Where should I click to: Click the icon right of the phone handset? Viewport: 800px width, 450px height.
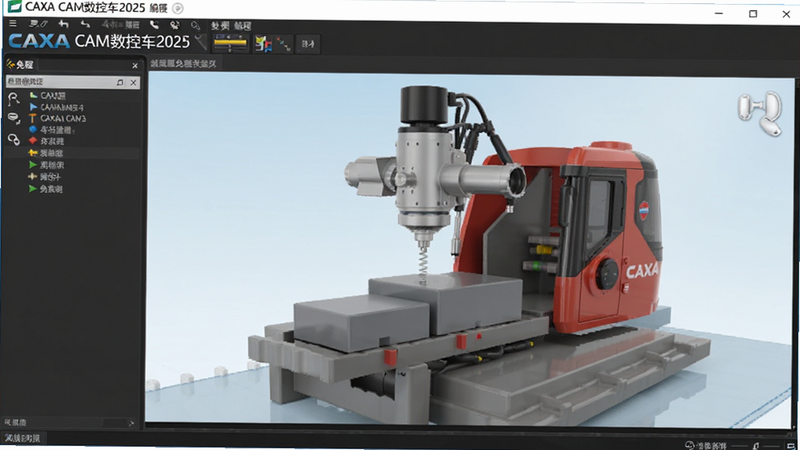coord(174,25)
